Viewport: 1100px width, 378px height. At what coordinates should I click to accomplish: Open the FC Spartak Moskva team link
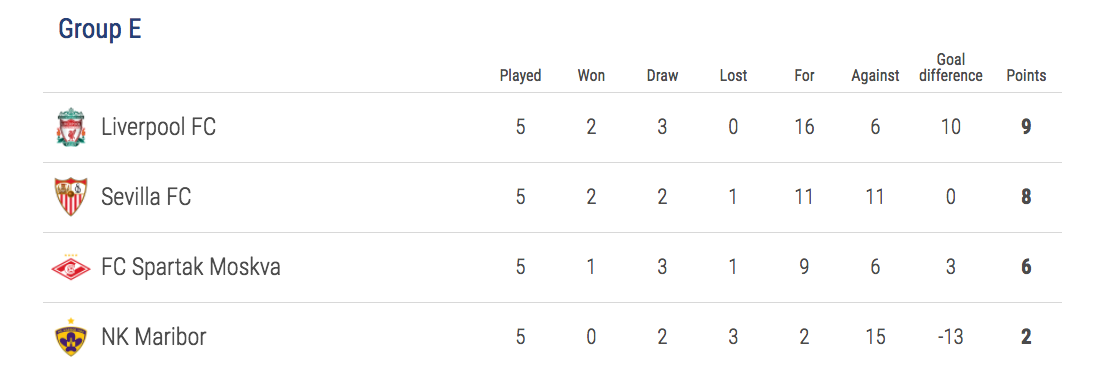[x=191, y=267]
